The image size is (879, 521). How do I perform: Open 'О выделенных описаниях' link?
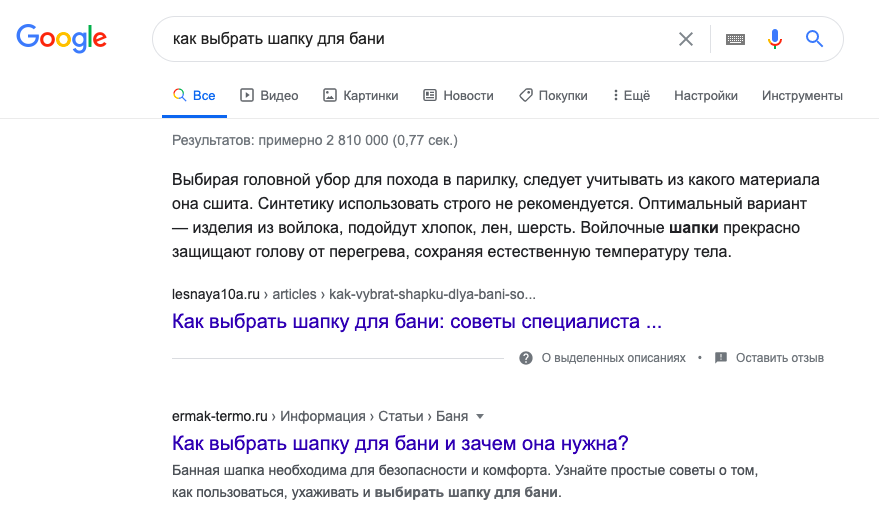[x=613, y=358]
